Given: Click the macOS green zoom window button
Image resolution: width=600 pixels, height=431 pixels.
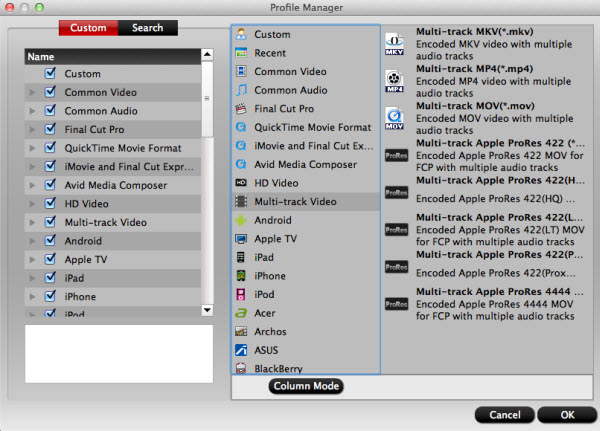Looking at the screenshot, I should click(39, 7).
